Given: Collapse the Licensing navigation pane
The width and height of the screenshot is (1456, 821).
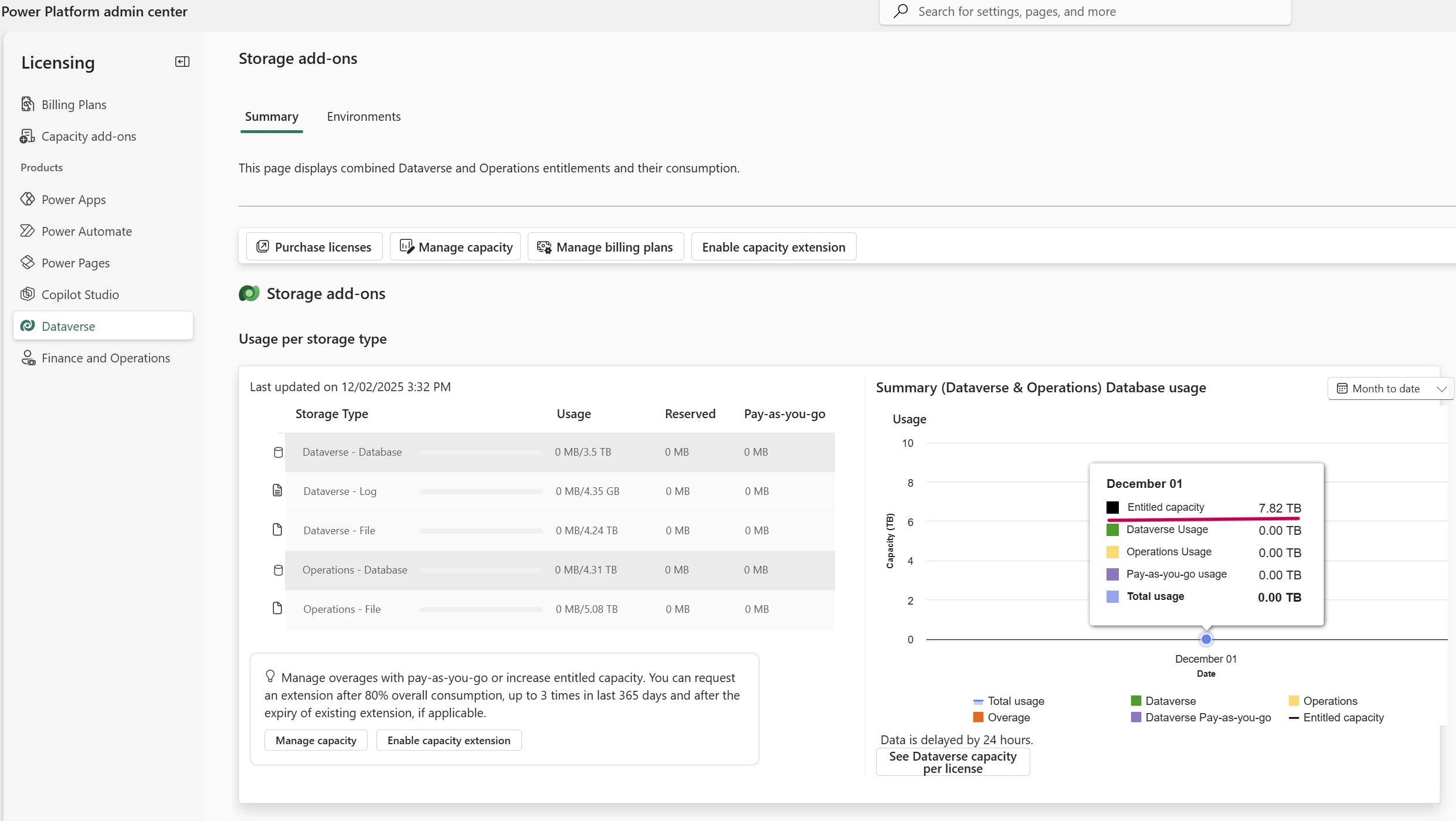Looking at the screenshot, I should click(182, 61).
